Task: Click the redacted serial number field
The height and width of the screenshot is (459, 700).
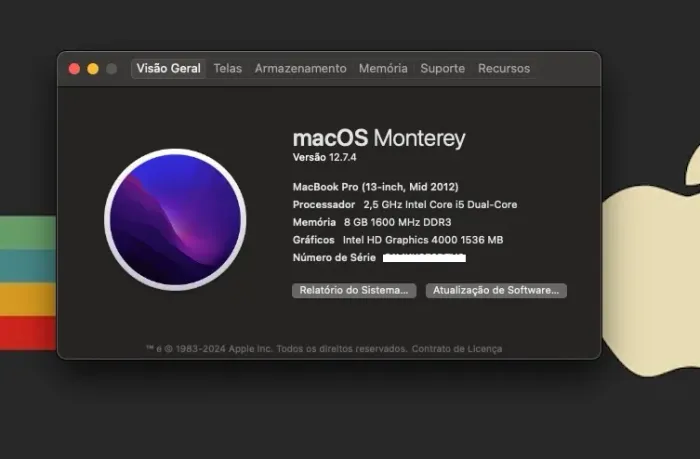Action: [x=425, y=258]
